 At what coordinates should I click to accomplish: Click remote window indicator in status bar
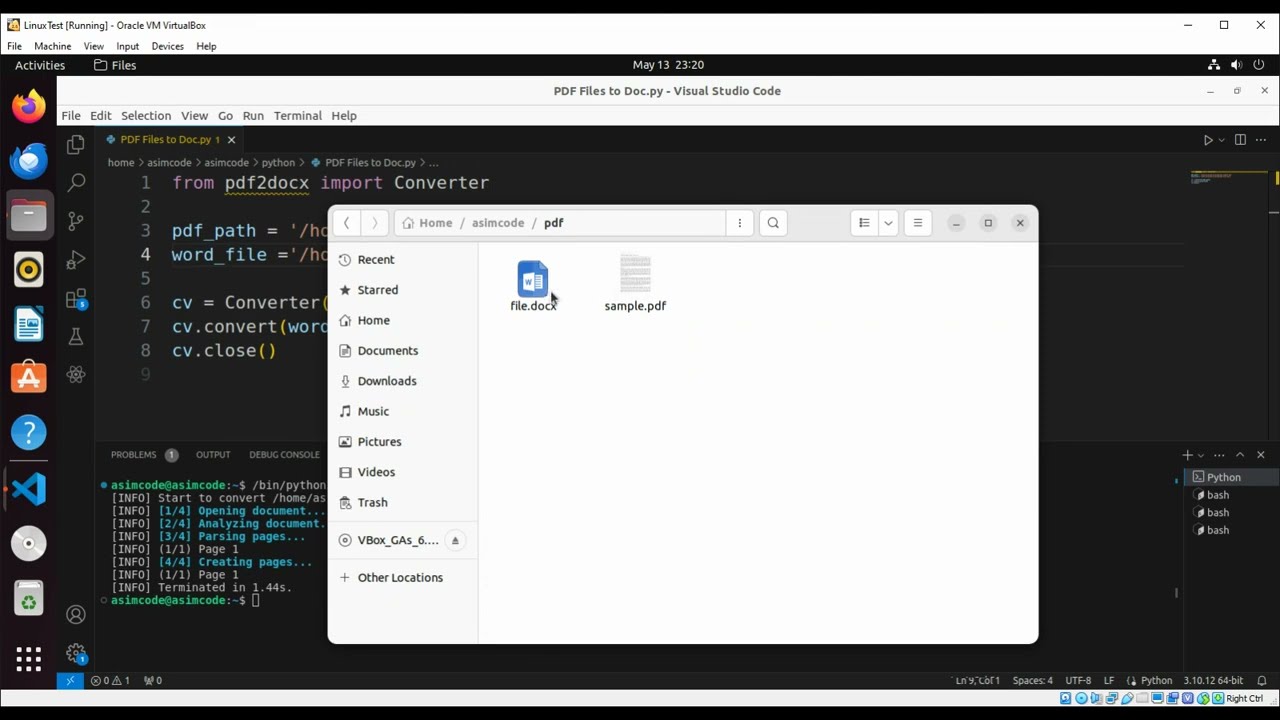pos(70,681)
